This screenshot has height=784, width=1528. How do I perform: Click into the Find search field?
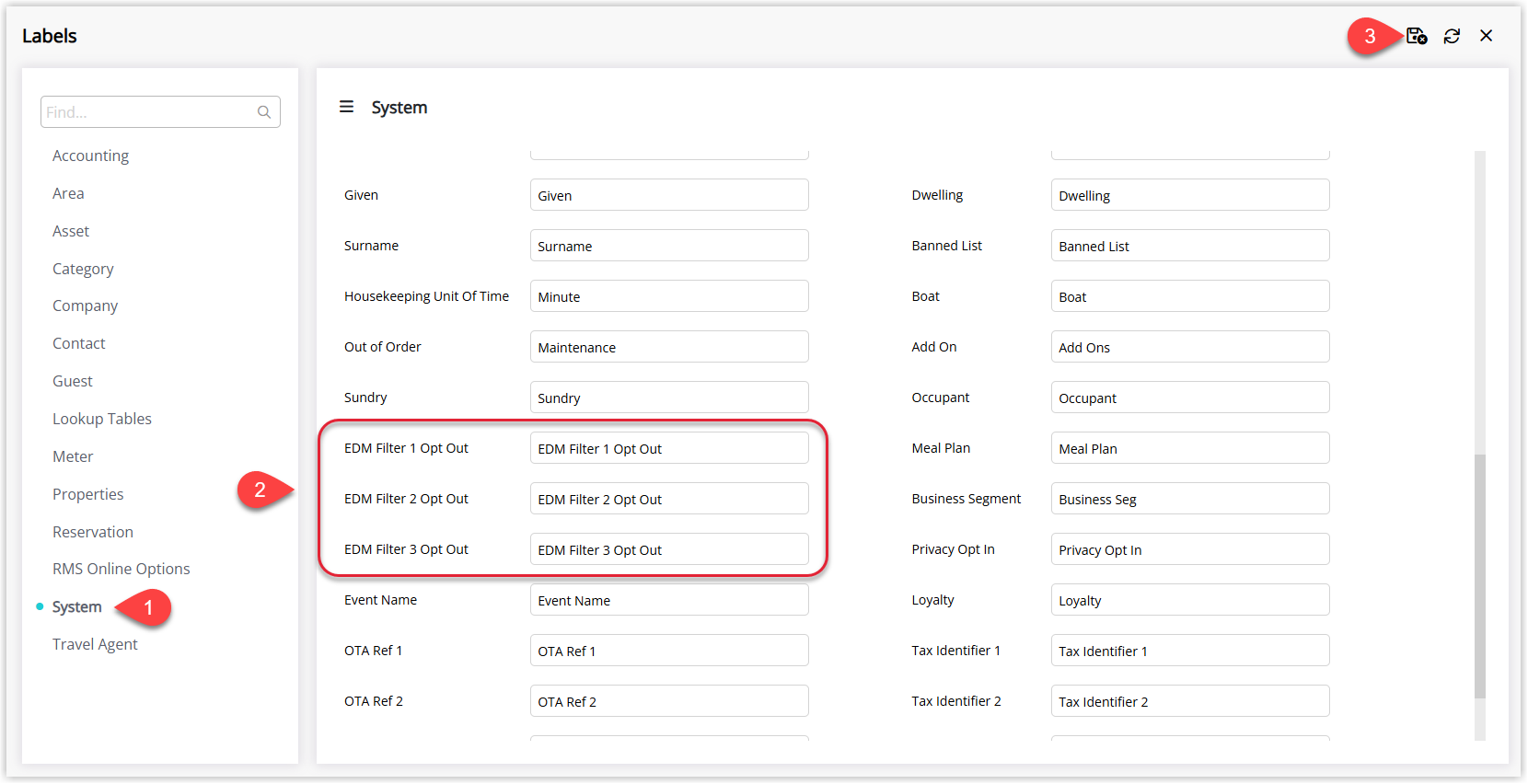(160, 112)
